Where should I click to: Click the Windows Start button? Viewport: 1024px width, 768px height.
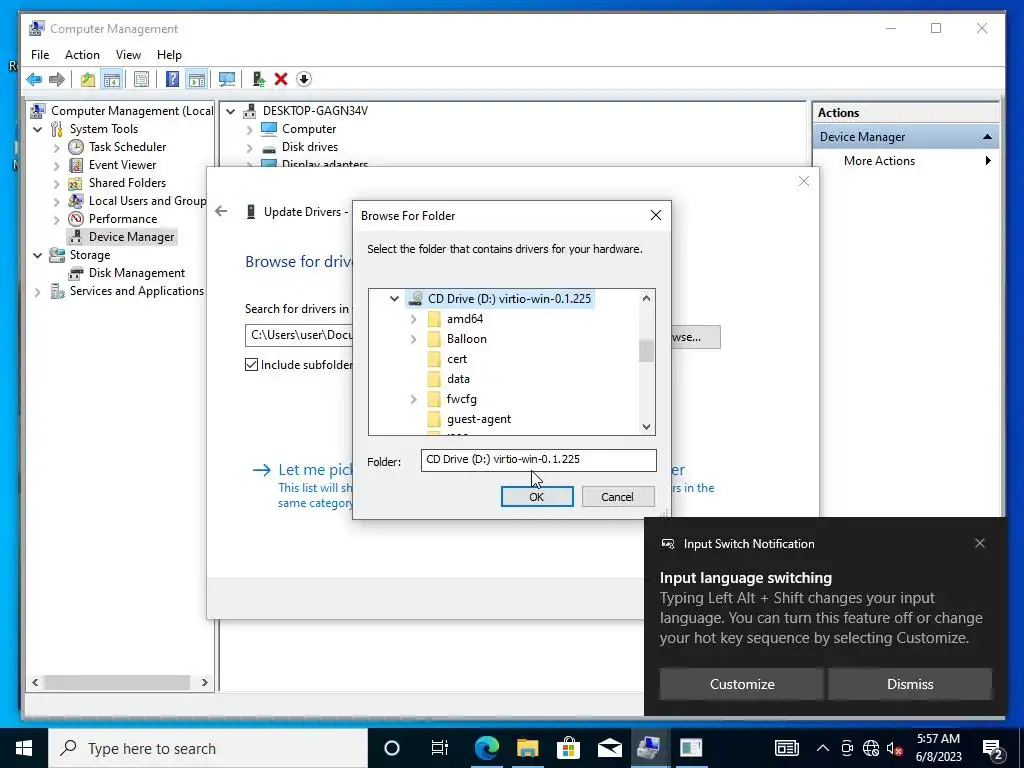[x=24, y=748]
